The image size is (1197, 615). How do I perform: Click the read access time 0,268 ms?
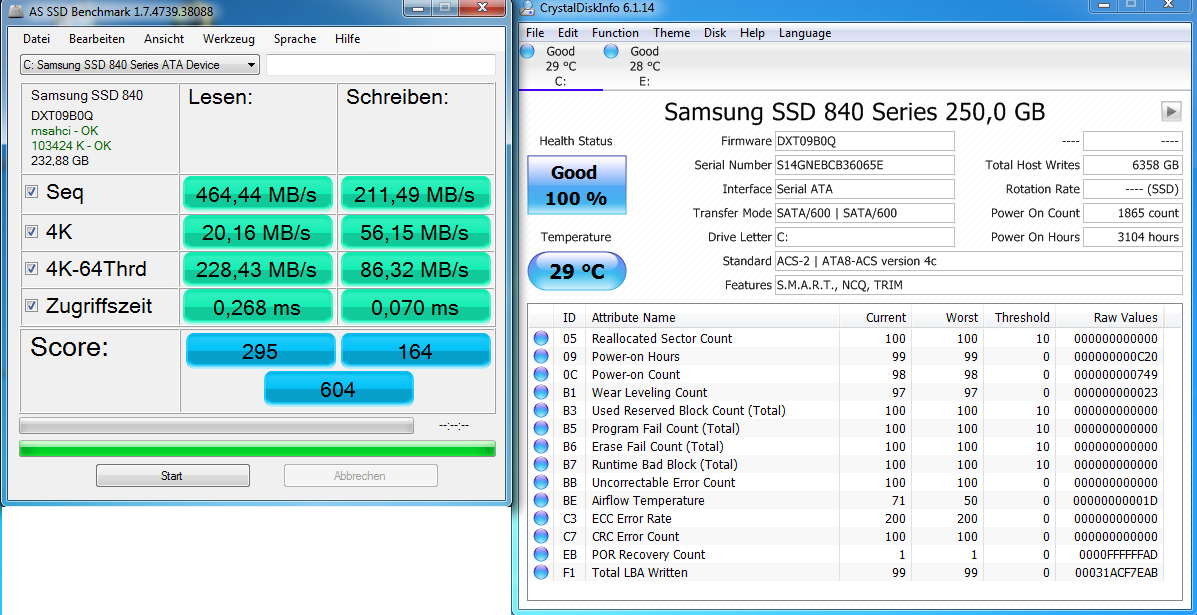click(256, 308)
